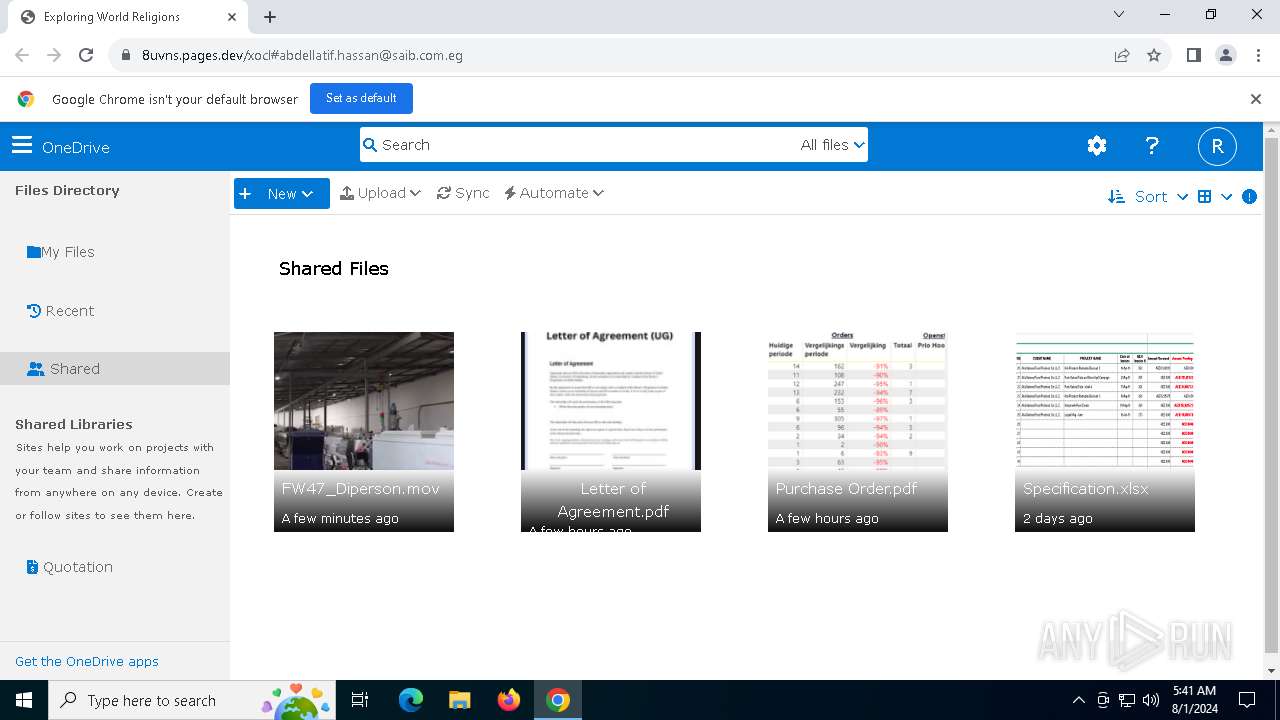Expand the Upload menu
The width and height of the screenshot is (1280, 720).
[380, 193]
